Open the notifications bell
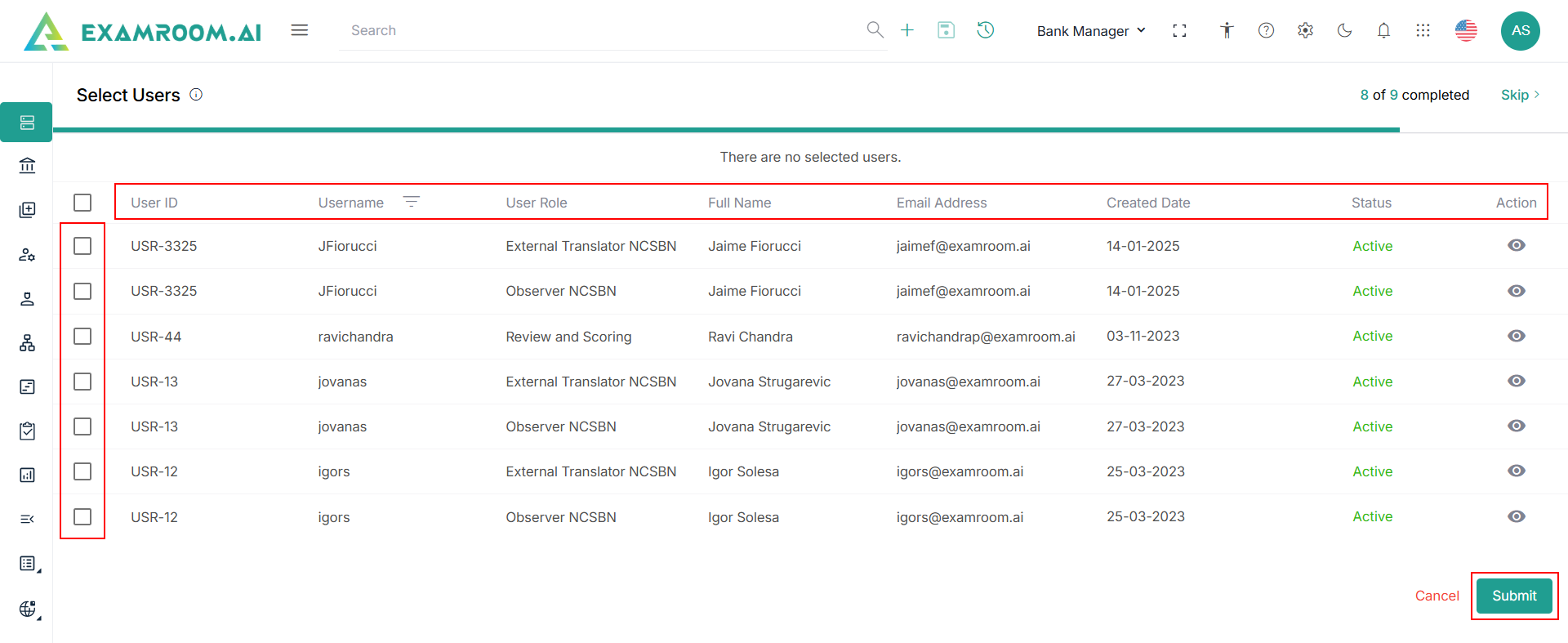Image resolution: width=1568 pixels, height=643 pixels. point(1383,30)
